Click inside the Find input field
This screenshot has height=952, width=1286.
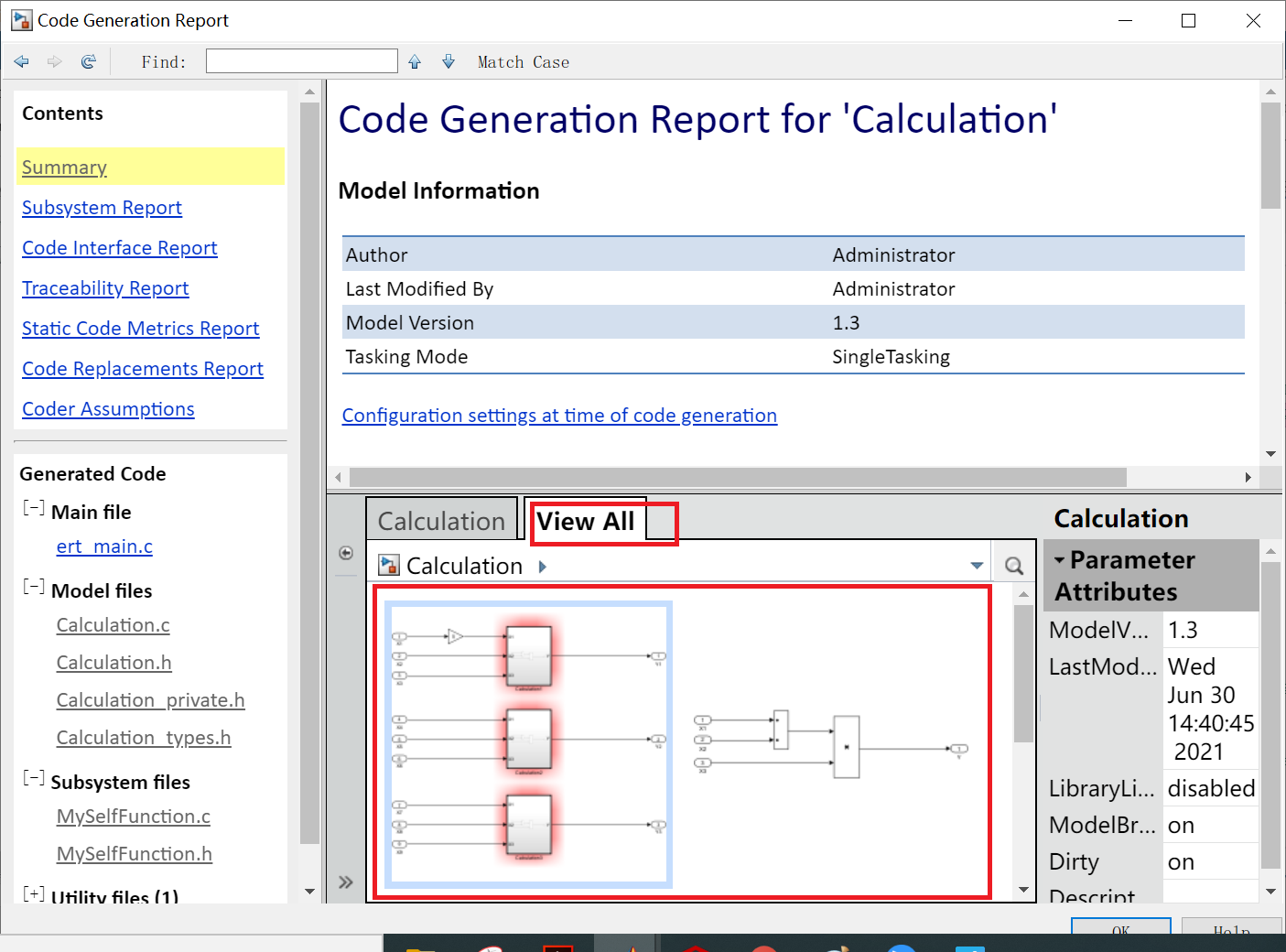tap(300, 60)
